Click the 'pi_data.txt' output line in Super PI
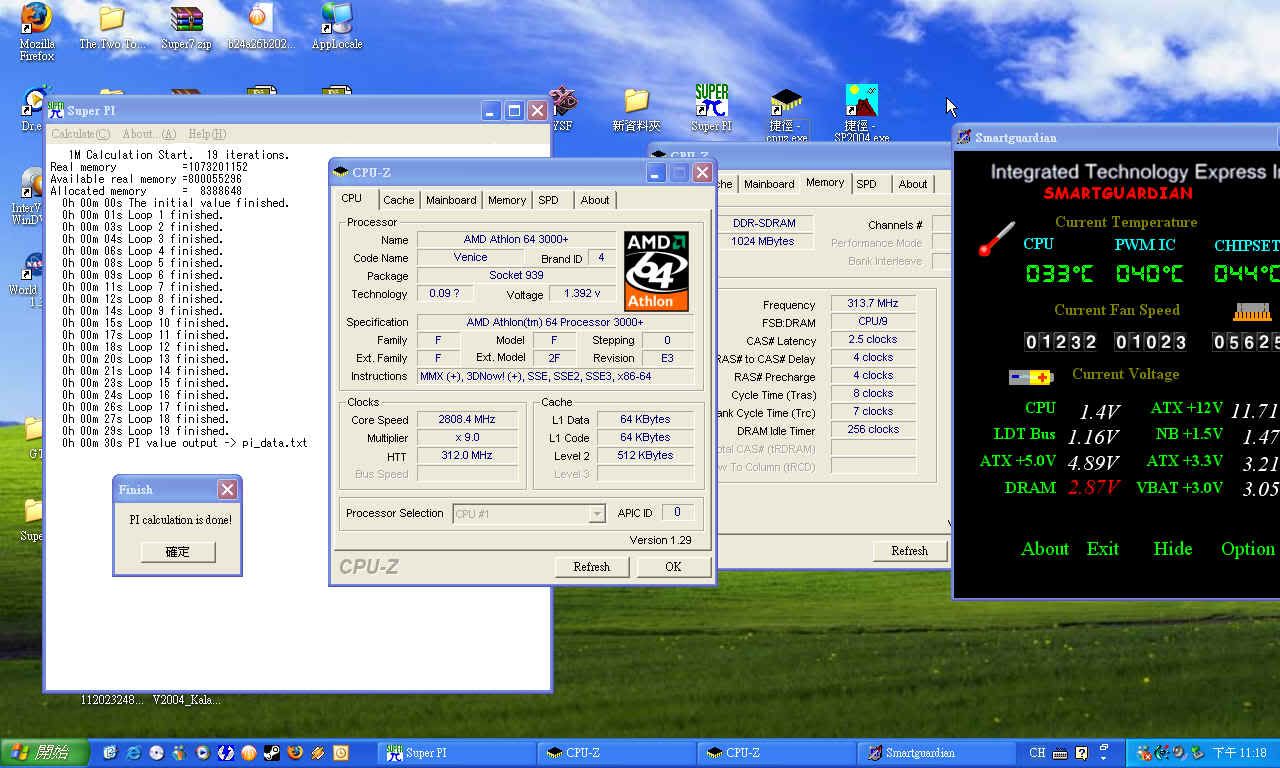Screen dimensions: 1280x768 point(184,443)
